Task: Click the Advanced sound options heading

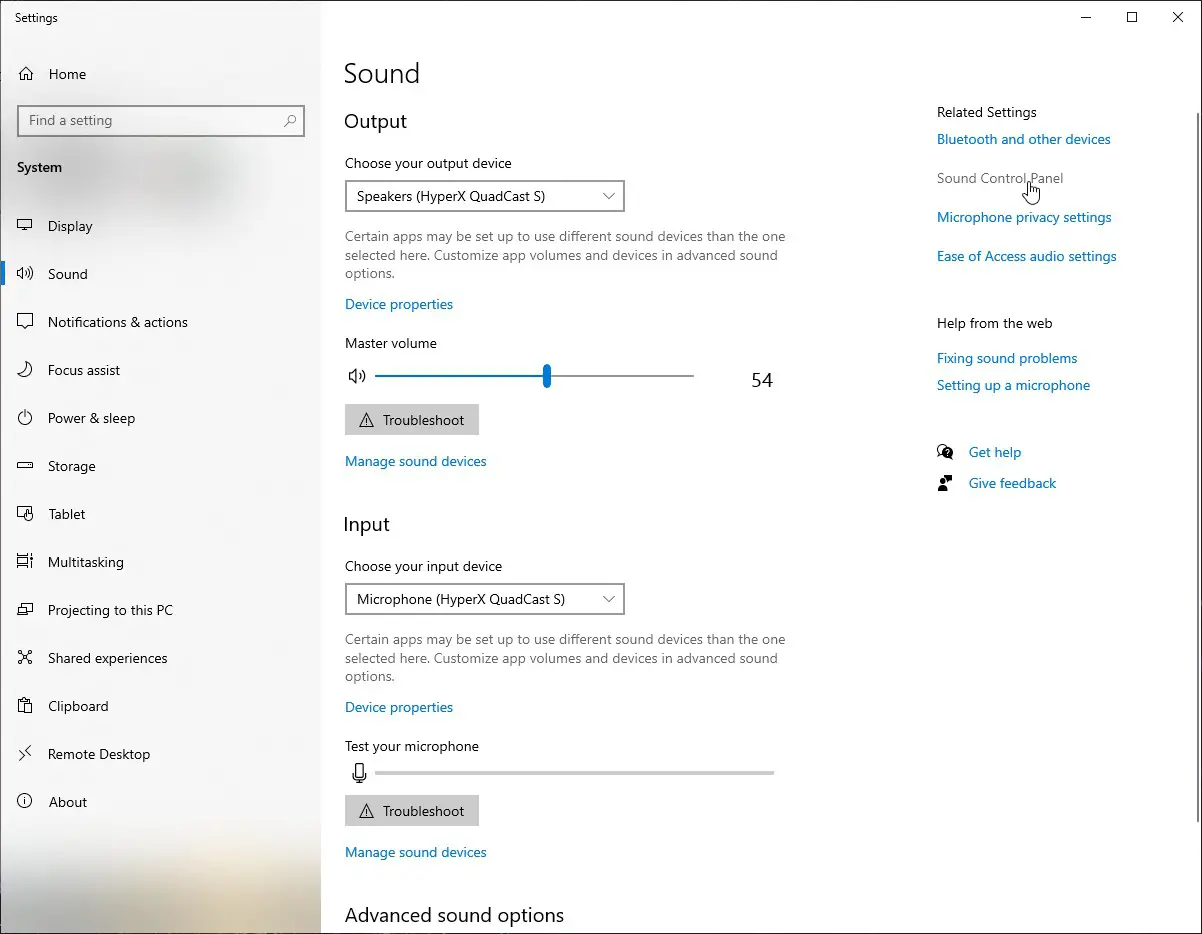Action: (454, 915)
